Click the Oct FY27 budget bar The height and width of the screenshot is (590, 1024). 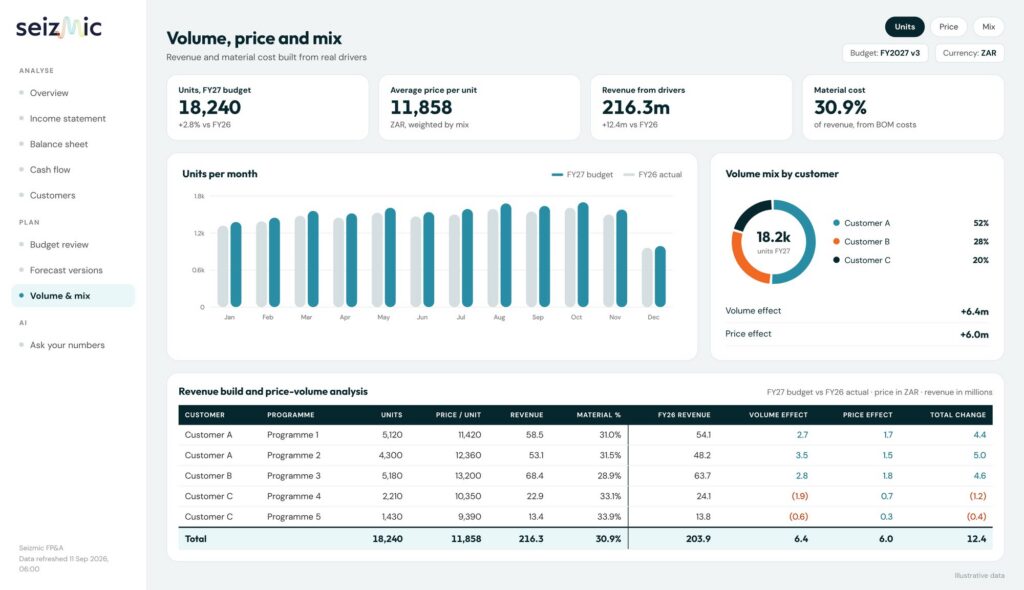click(x=583, y=255)
